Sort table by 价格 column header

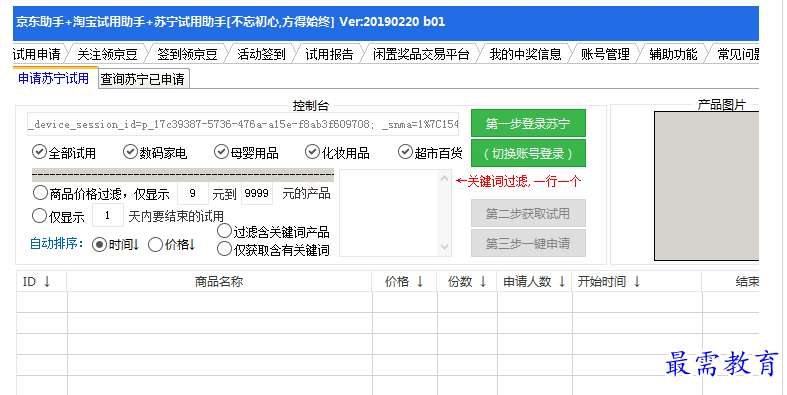[x=405, y=282]
